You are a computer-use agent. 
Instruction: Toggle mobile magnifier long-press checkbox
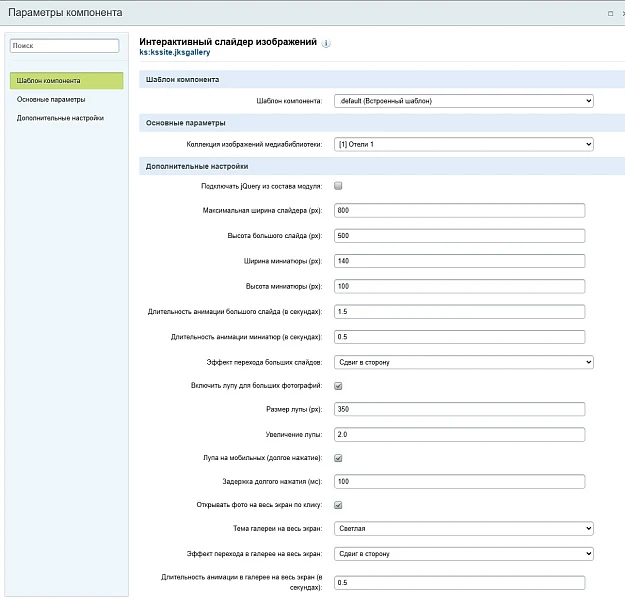coord(338,458)
